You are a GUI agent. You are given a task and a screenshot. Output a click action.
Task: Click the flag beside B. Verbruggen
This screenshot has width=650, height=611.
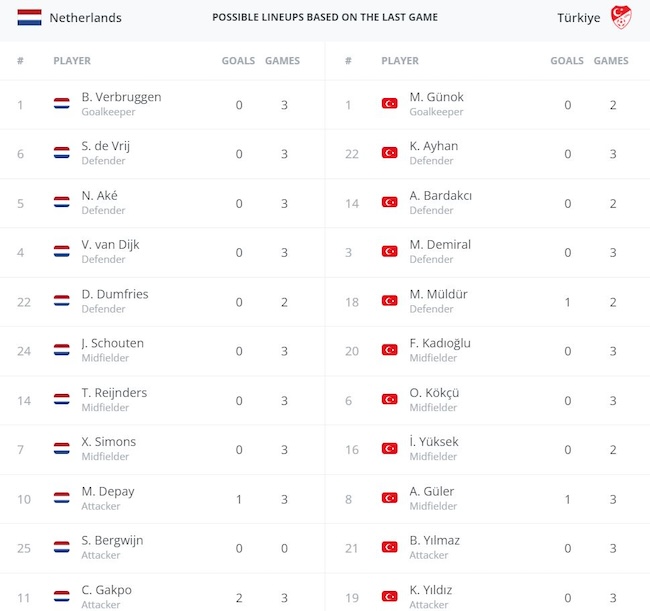click(x=62, y=104)
